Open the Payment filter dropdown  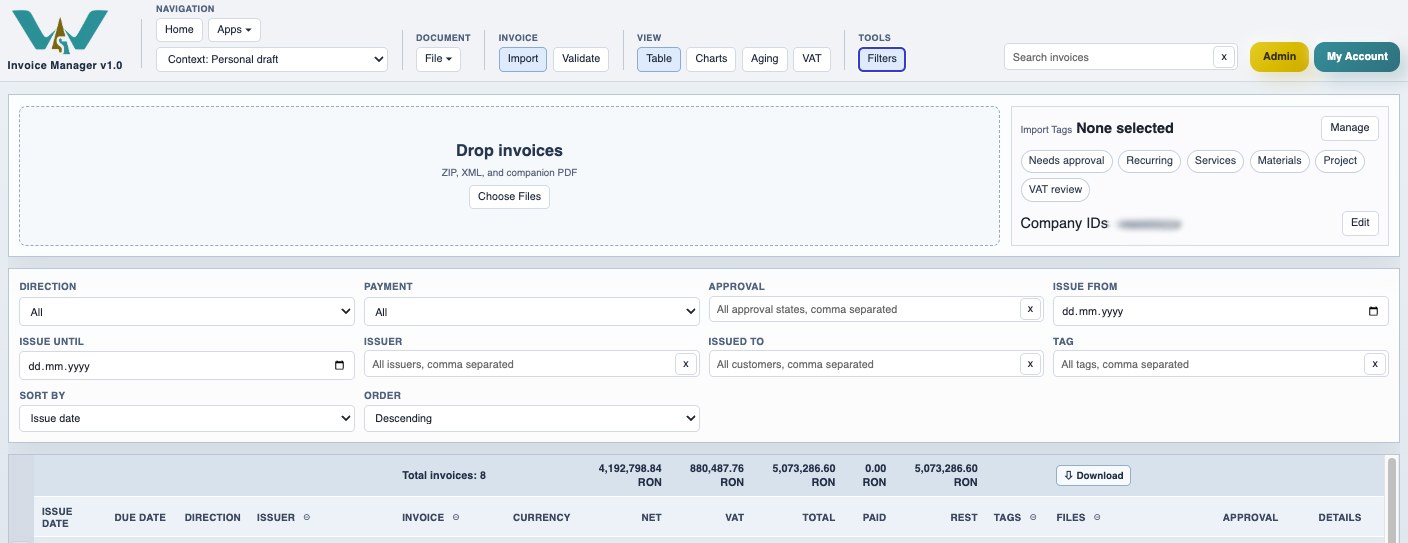click(x=531, y=312)
